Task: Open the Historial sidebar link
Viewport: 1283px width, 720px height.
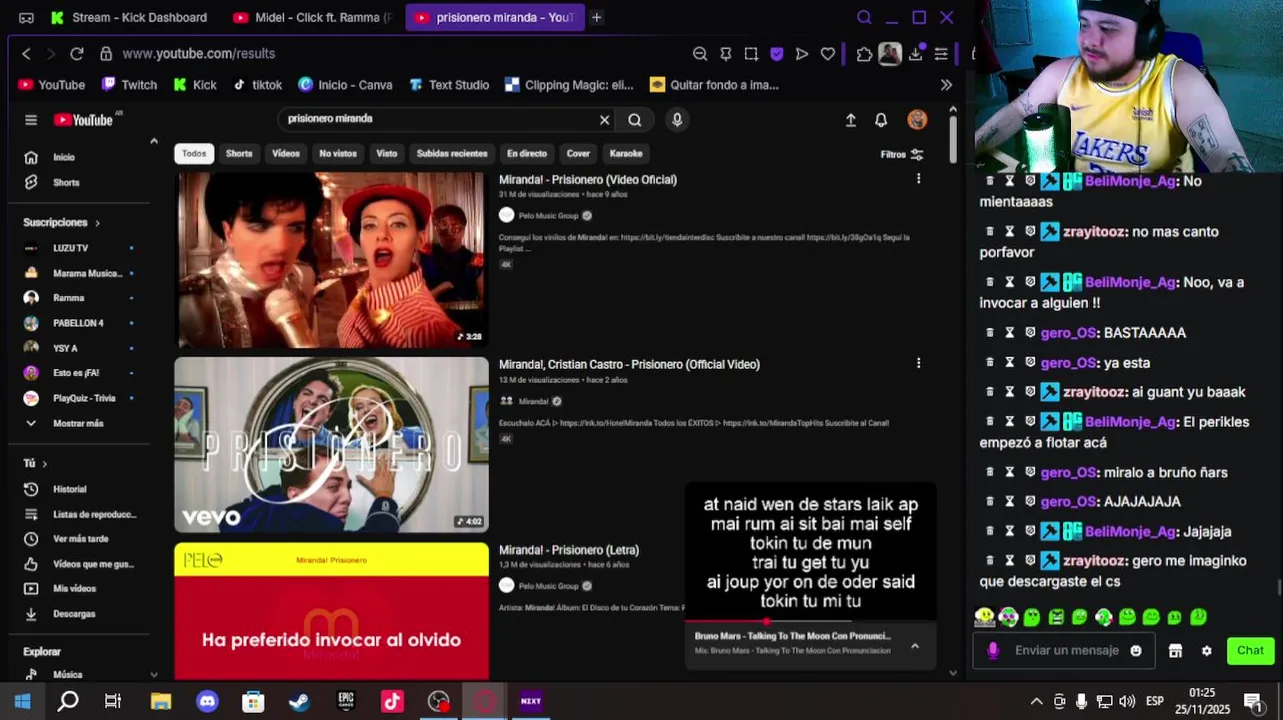Action: click(x=70, y=489)
